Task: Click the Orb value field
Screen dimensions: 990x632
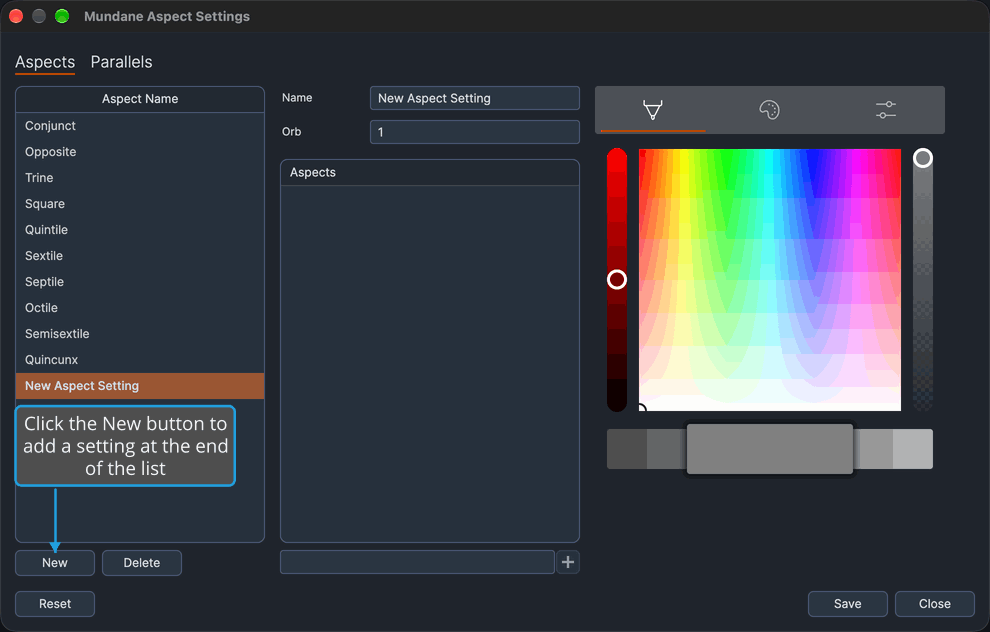Action: point(475,132)
